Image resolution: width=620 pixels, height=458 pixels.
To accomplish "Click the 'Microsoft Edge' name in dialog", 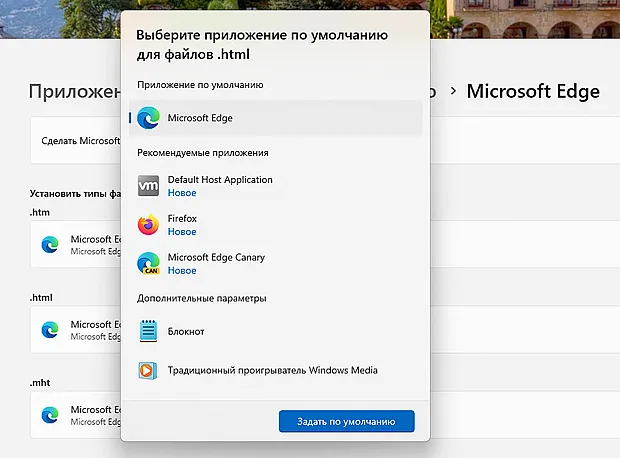I will (x=200, y=118).
